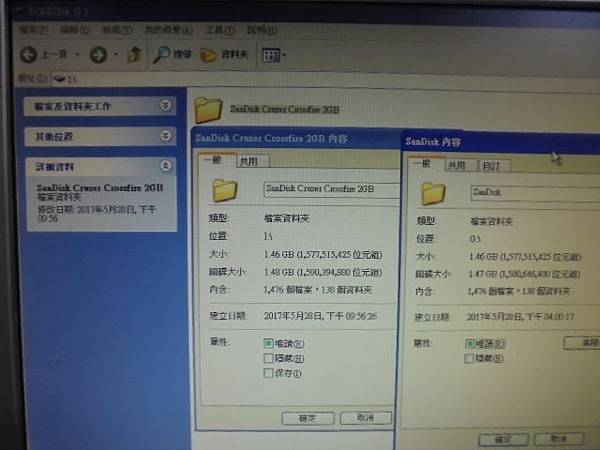Click 確定 in Cruzer Crossfire properties dialog

click(308, 418)
